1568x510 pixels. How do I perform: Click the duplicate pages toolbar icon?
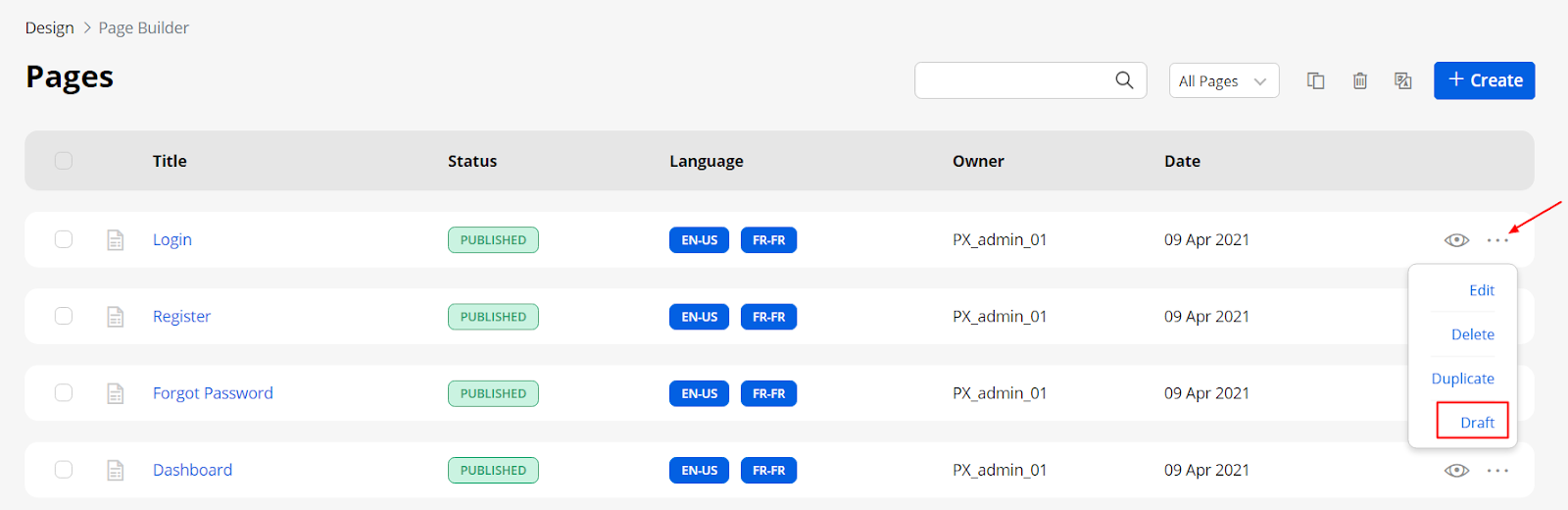[x=1316, y=80]
